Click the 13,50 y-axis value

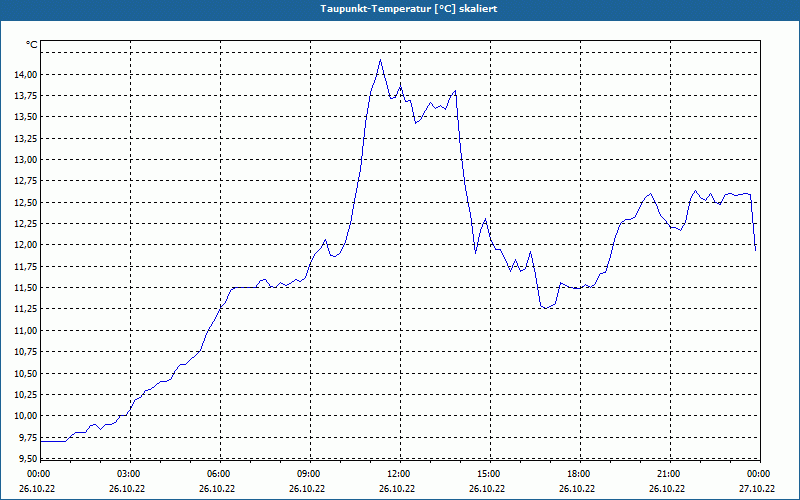point(26,117)
